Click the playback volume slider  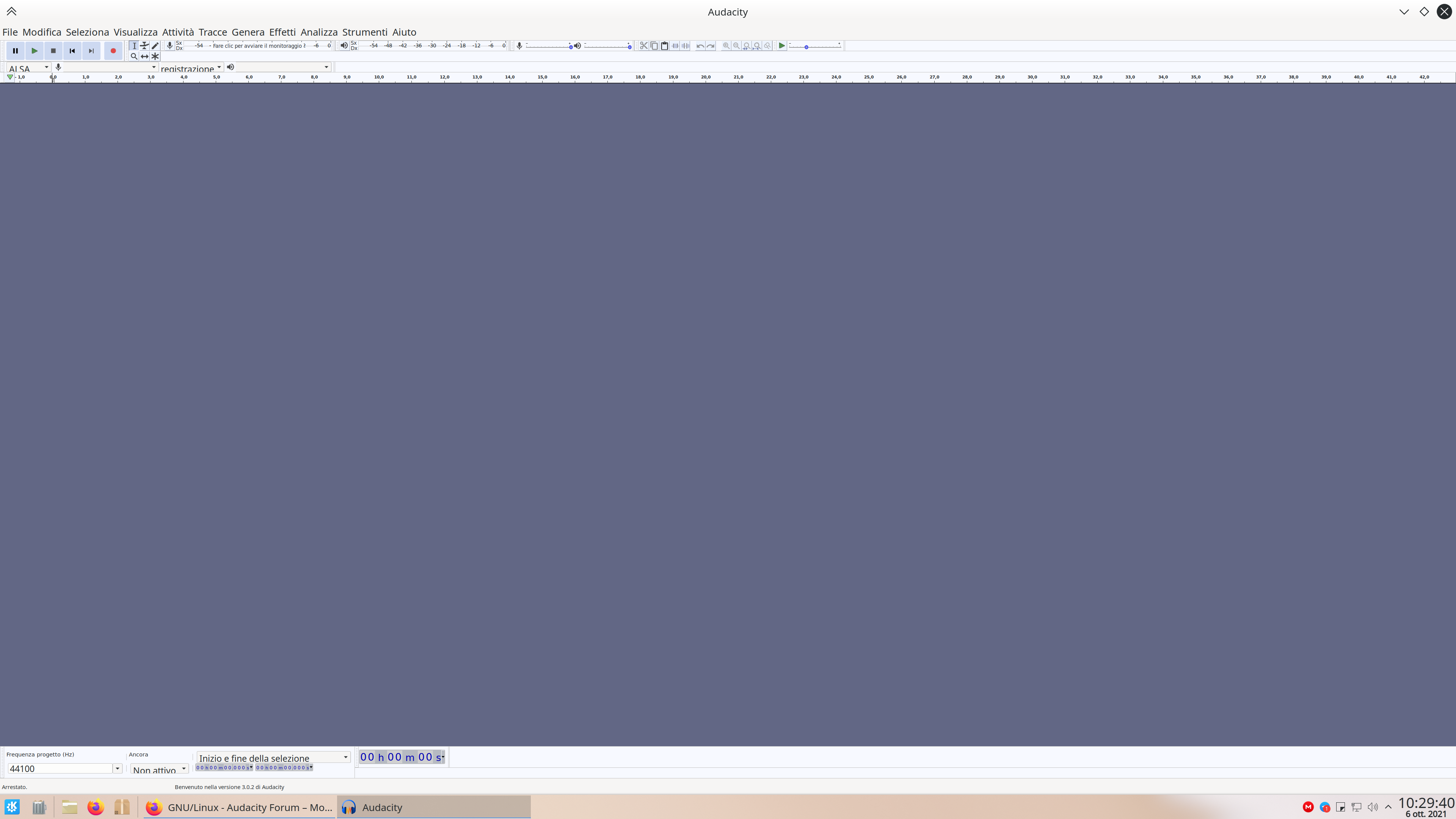[608, 46]
